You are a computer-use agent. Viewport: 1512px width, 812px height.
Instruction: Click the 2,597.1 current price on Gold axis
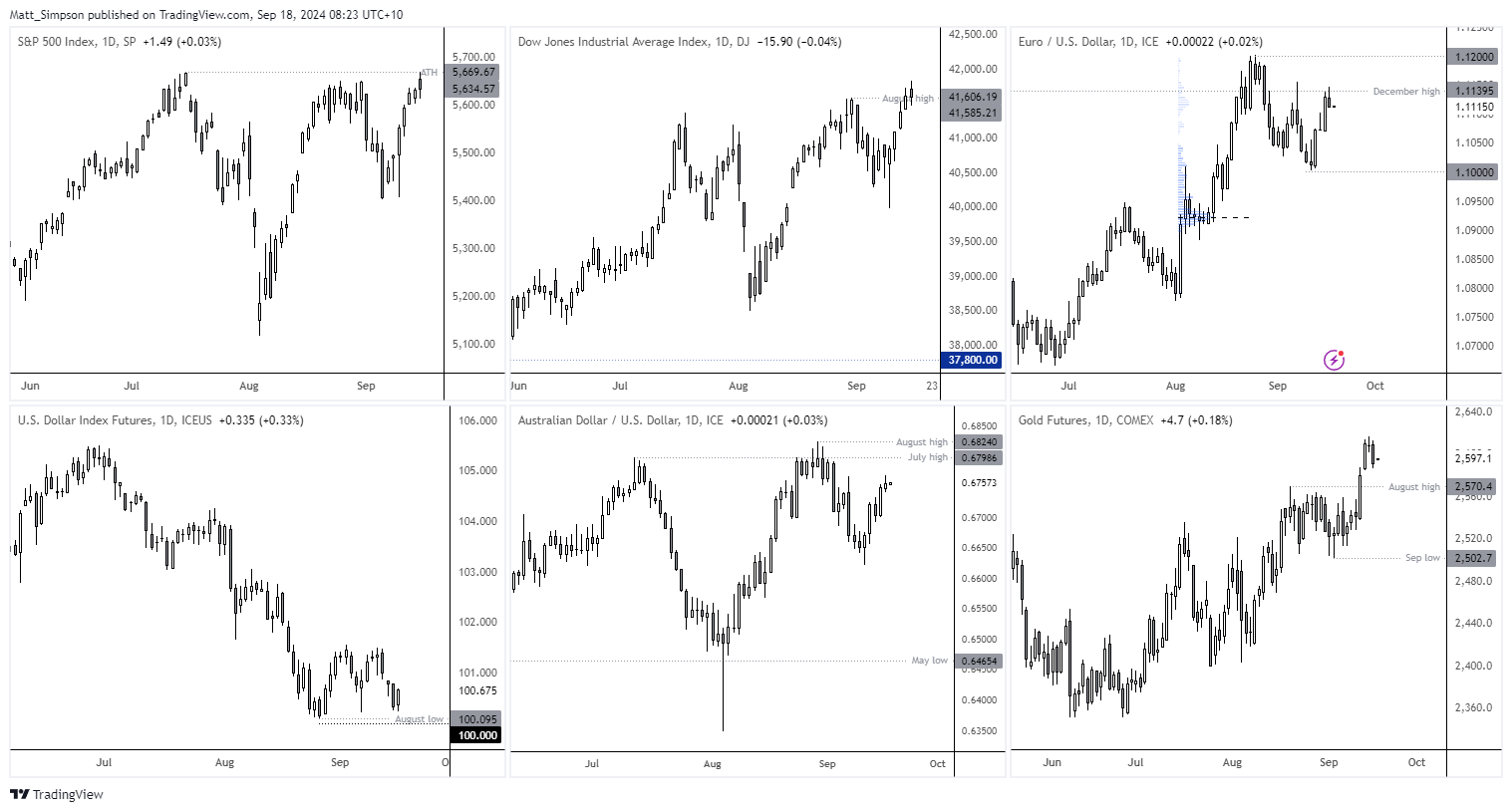point(1473,458)
